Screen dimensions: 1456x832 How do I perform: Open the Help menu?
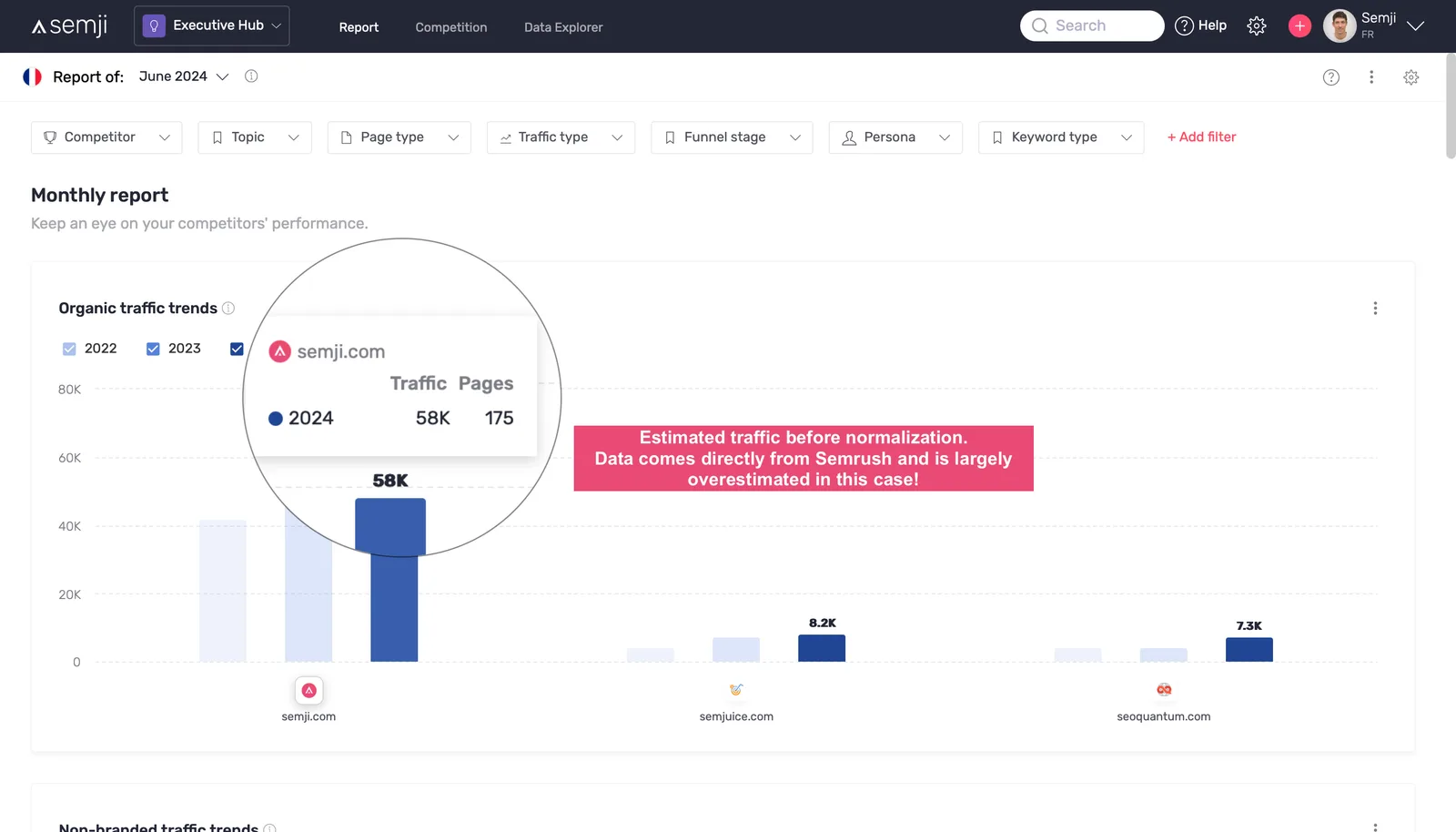coord(1200,25)
